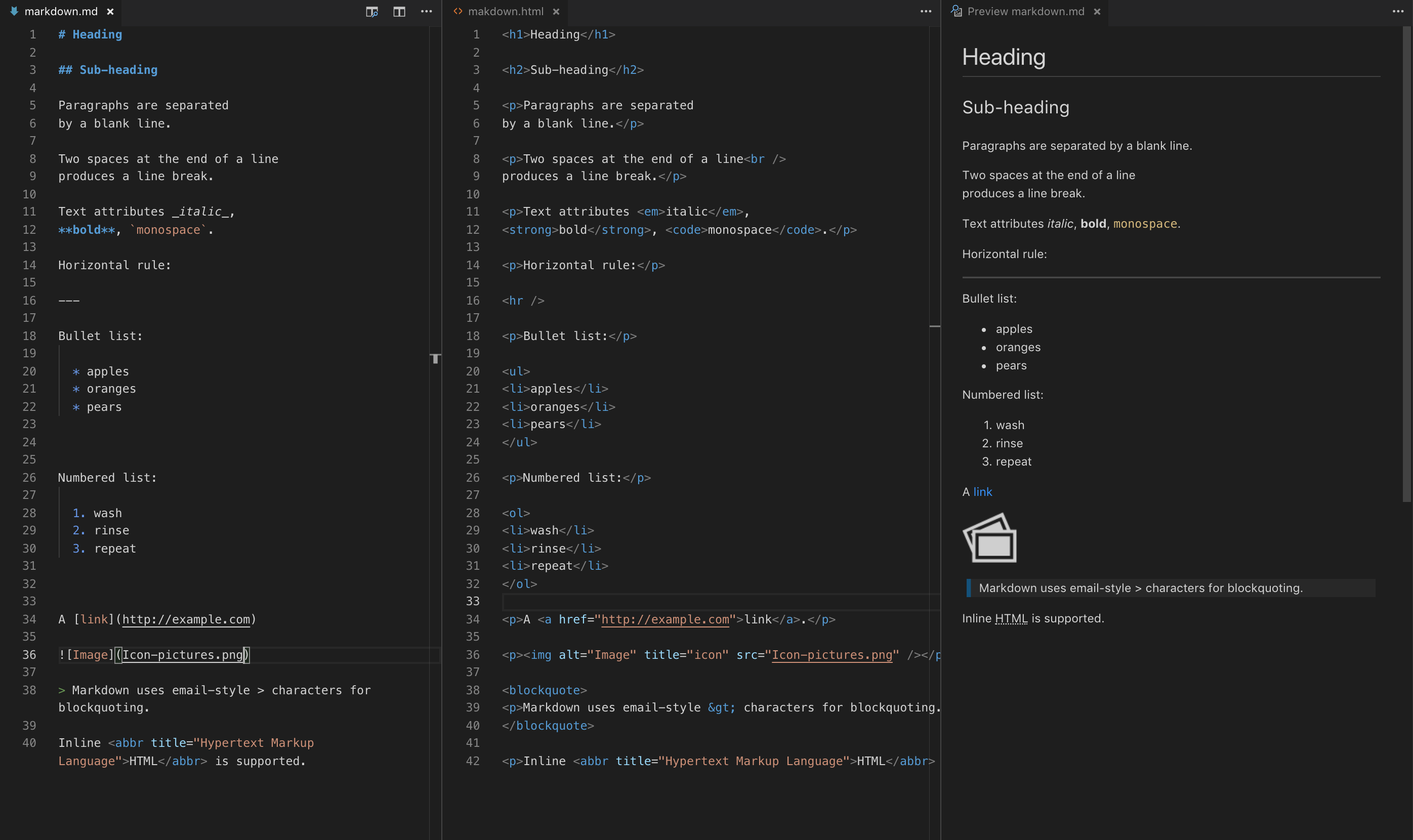Open more actions for makdown.html editor
This screenshot has width=1413, height=840.
pyautogui.click(x=926, y=11)
